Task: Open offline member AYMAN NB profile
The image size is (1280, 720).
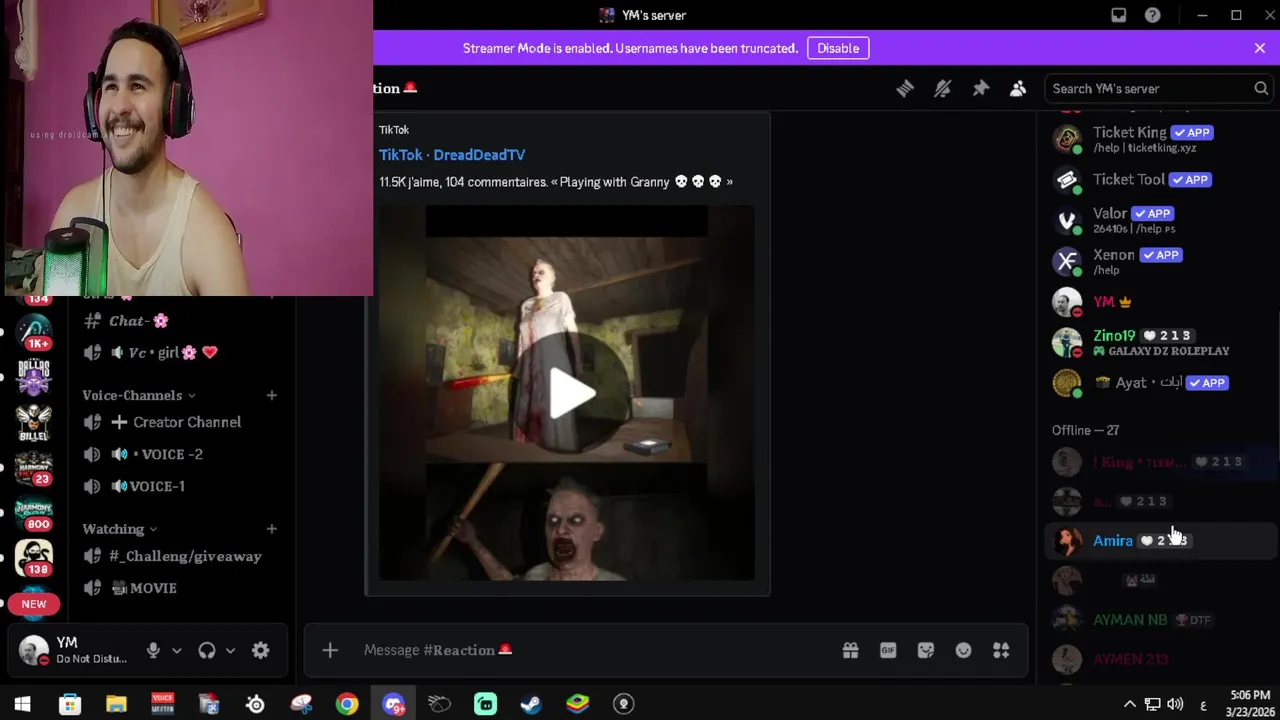Action: point(1158,620)
